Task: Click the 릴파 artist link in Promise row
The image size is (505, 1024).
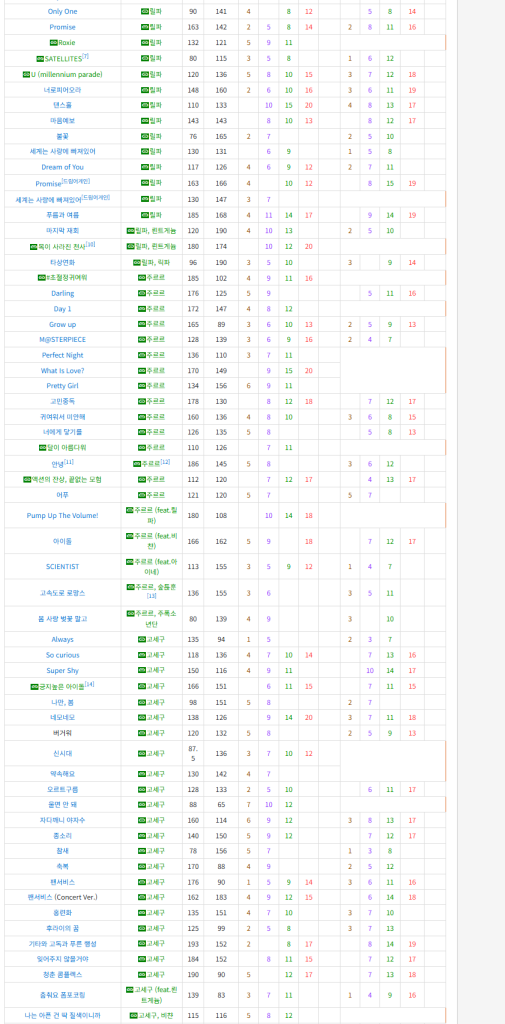Action: (x=155, y=27)
